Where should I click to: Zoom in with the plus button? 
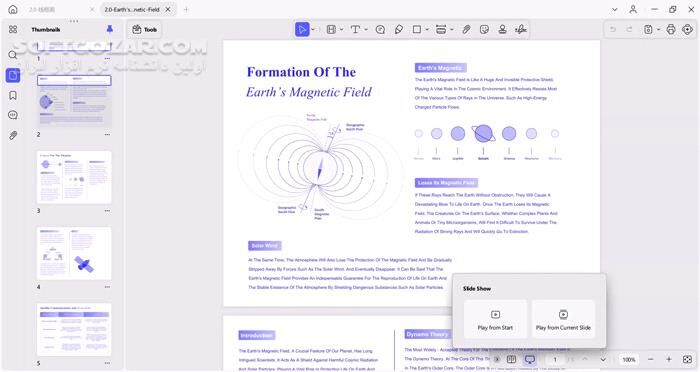tap(669, 359)
